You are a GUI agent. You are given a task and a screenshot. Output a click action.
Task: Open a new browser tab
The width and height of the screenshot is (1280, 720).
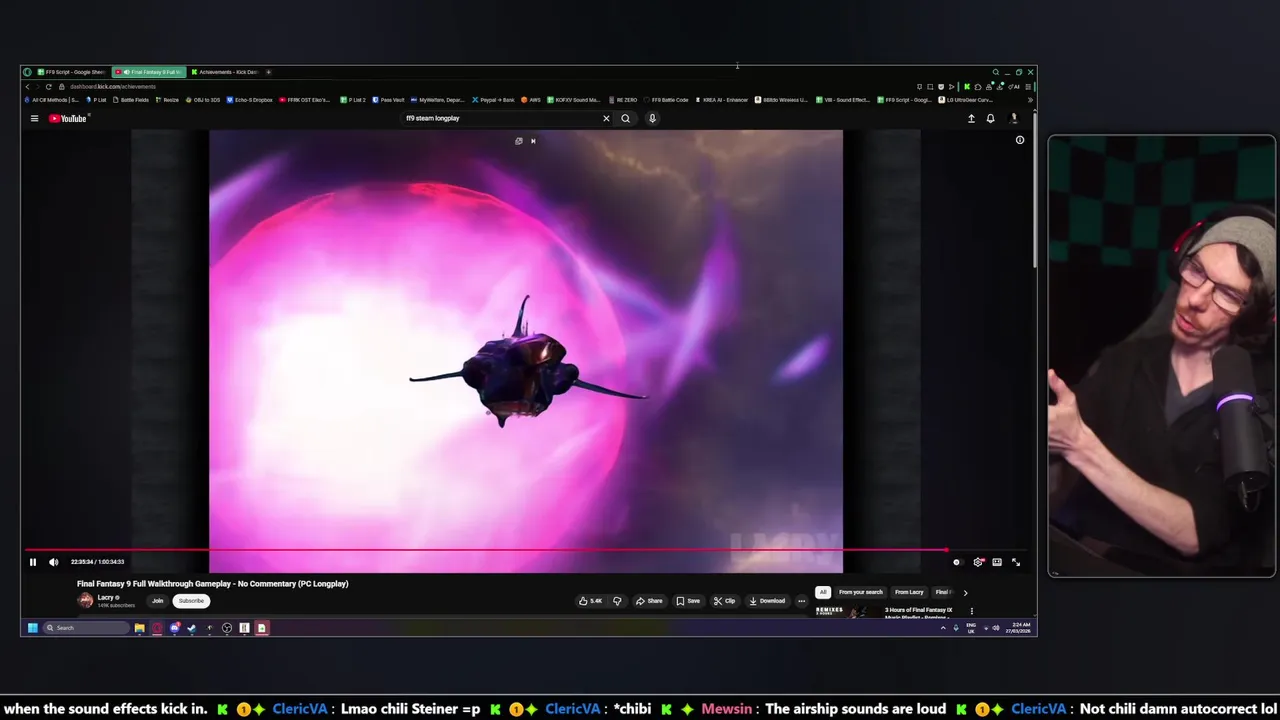[268, 72]
